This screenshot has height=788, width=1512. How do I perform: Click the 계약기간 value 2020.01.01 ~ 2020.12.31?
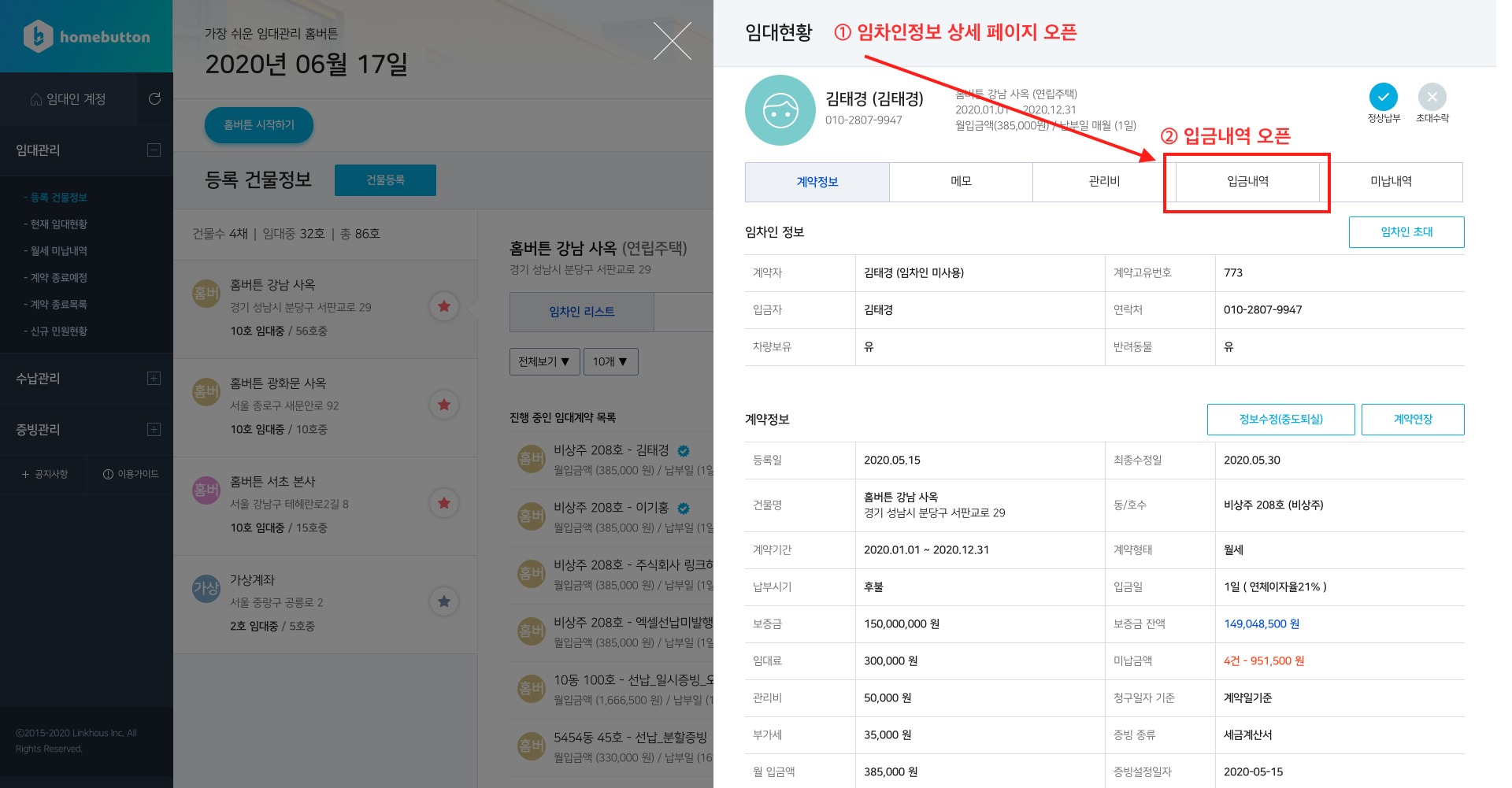coord(926,550)
